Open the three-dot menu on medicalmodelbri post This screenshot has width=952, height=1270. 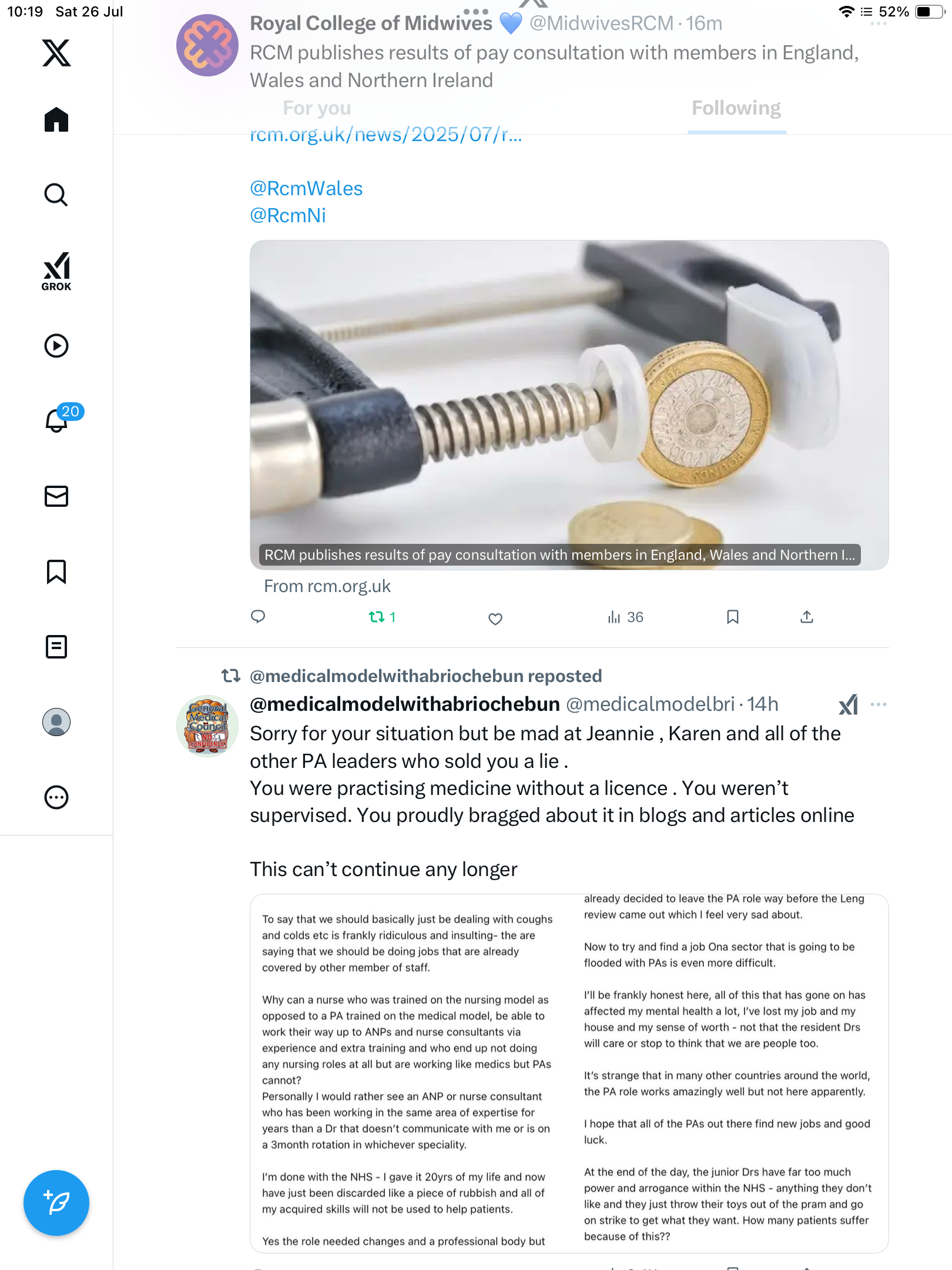click(x=878, y=704)
